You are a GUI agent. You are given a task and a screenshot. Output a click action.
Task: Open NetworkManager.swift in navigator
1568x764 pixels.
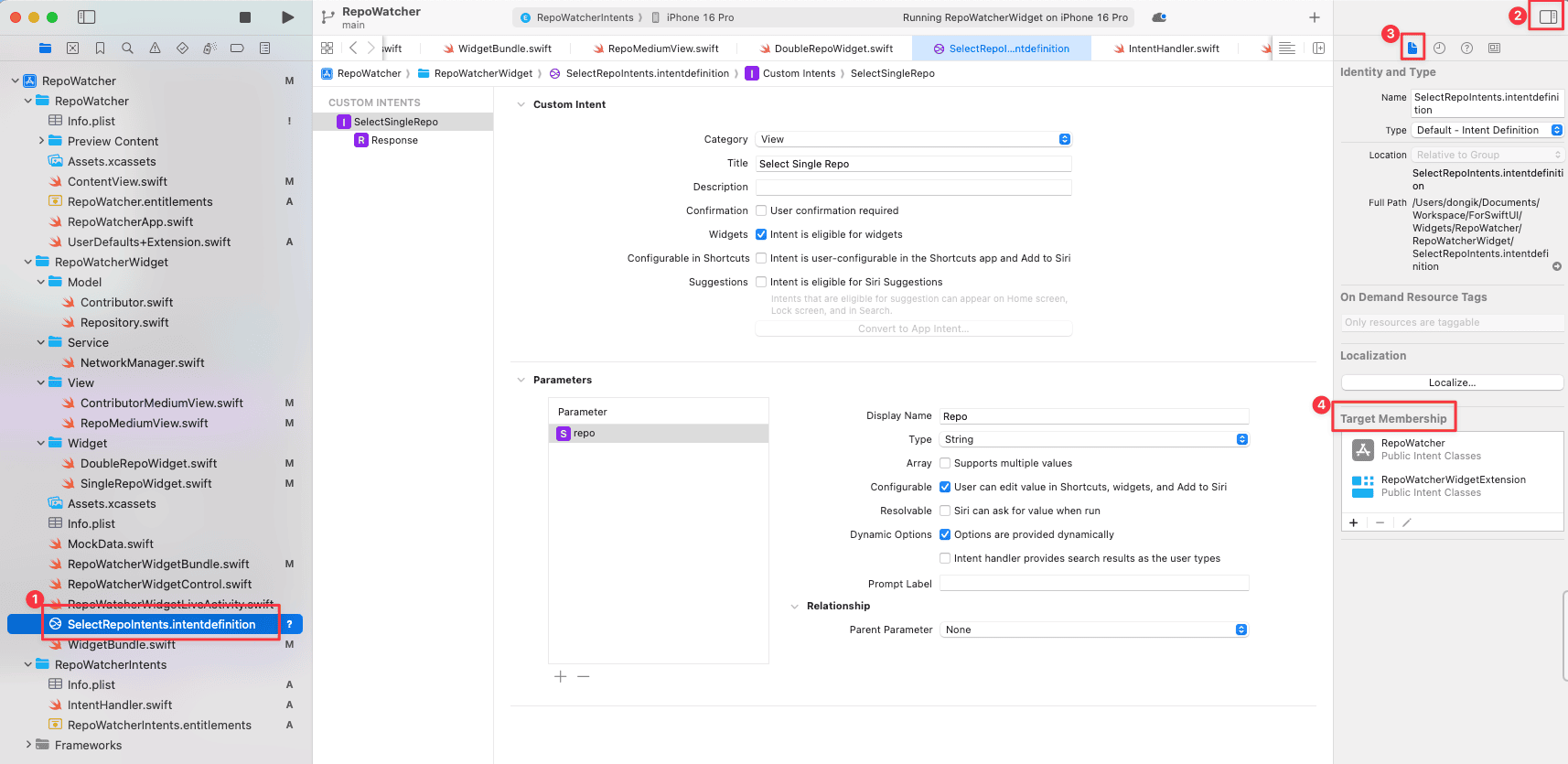click(x=142, y=362)
